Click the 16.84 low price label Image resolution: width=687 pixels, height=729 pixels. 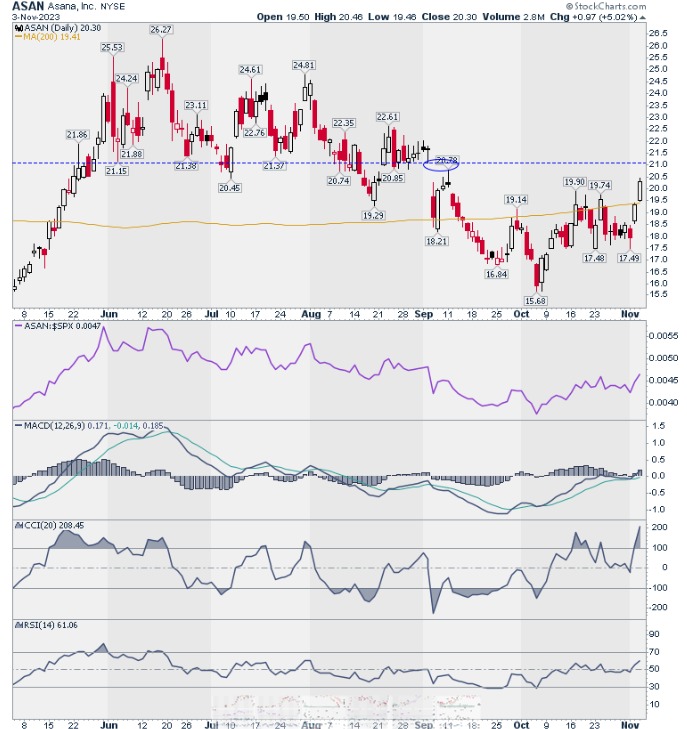496,274
